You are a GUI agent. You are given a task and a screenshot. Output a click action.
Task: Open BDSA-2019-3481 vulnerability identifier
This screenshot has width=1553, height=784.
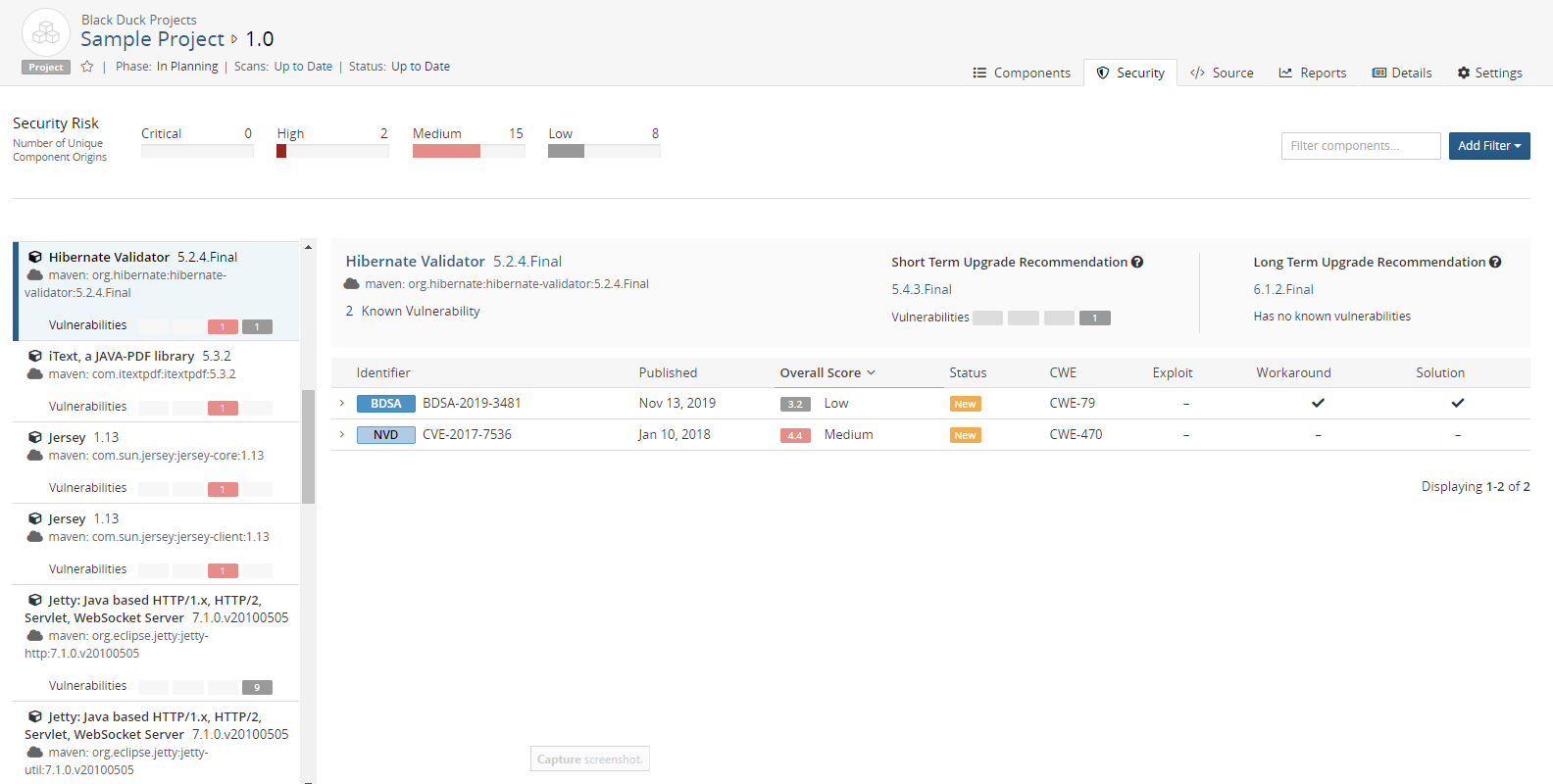click(472, 403)
